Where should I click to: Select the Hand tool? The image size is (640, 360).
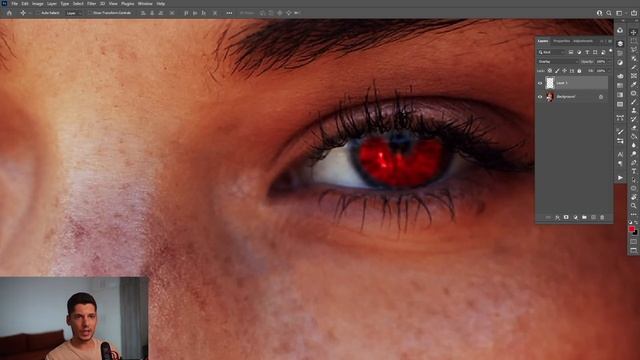[x=633, y=197]
